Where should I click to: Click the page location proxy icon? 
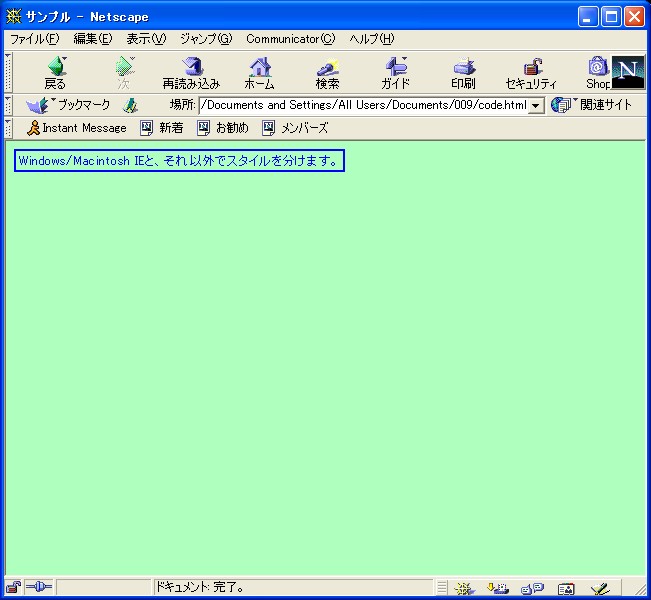pos(130,105)
